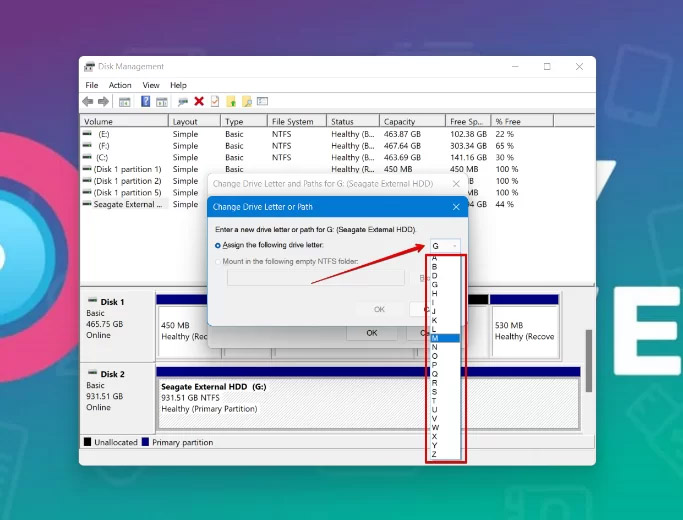Open the Action menu
This screenshot has width=683, height=520.
(120, 85)
